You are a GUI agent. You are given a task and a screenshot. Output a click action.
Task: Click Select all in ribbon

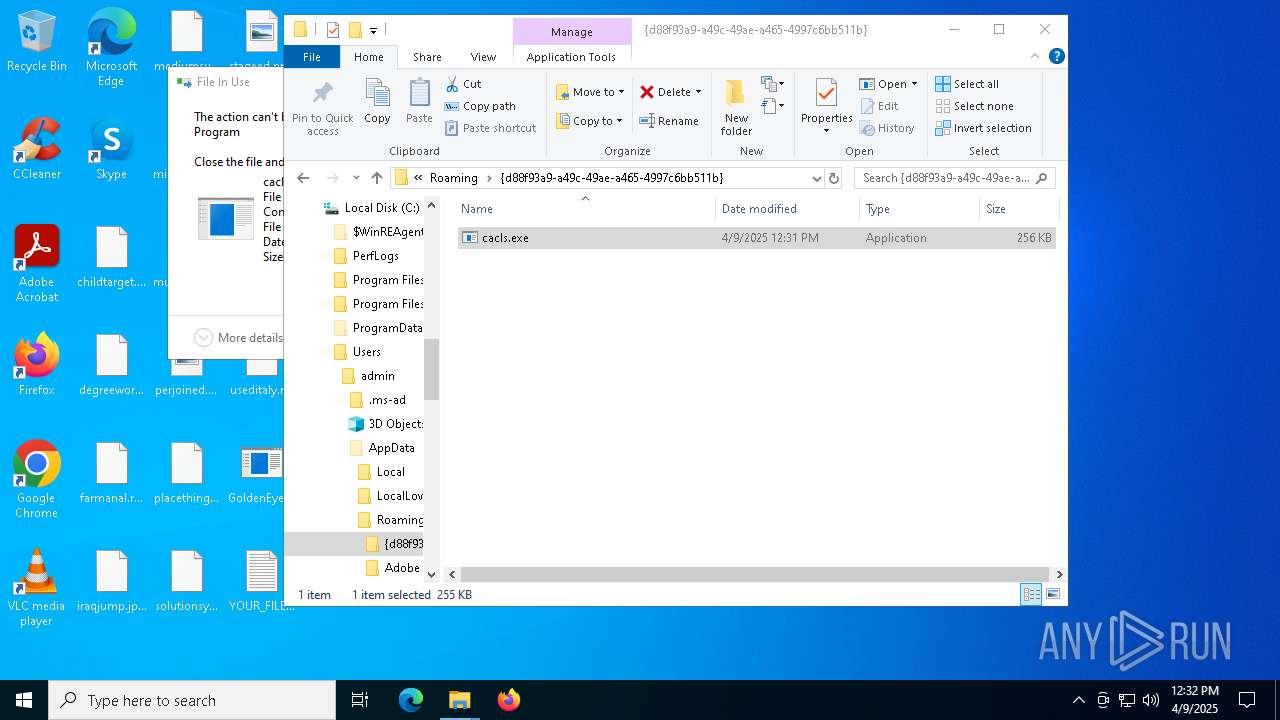click(967, 84)
